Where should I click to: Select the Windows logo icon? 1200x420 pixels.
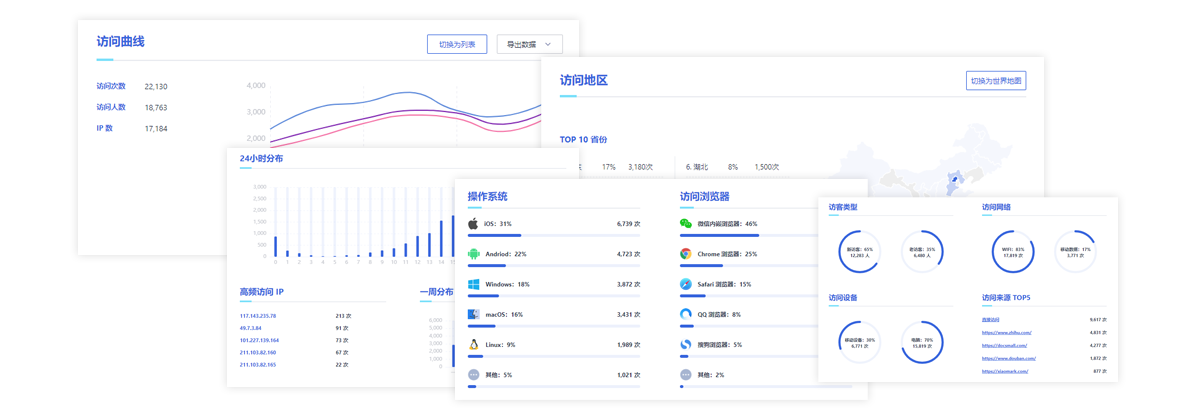(474, 285)
